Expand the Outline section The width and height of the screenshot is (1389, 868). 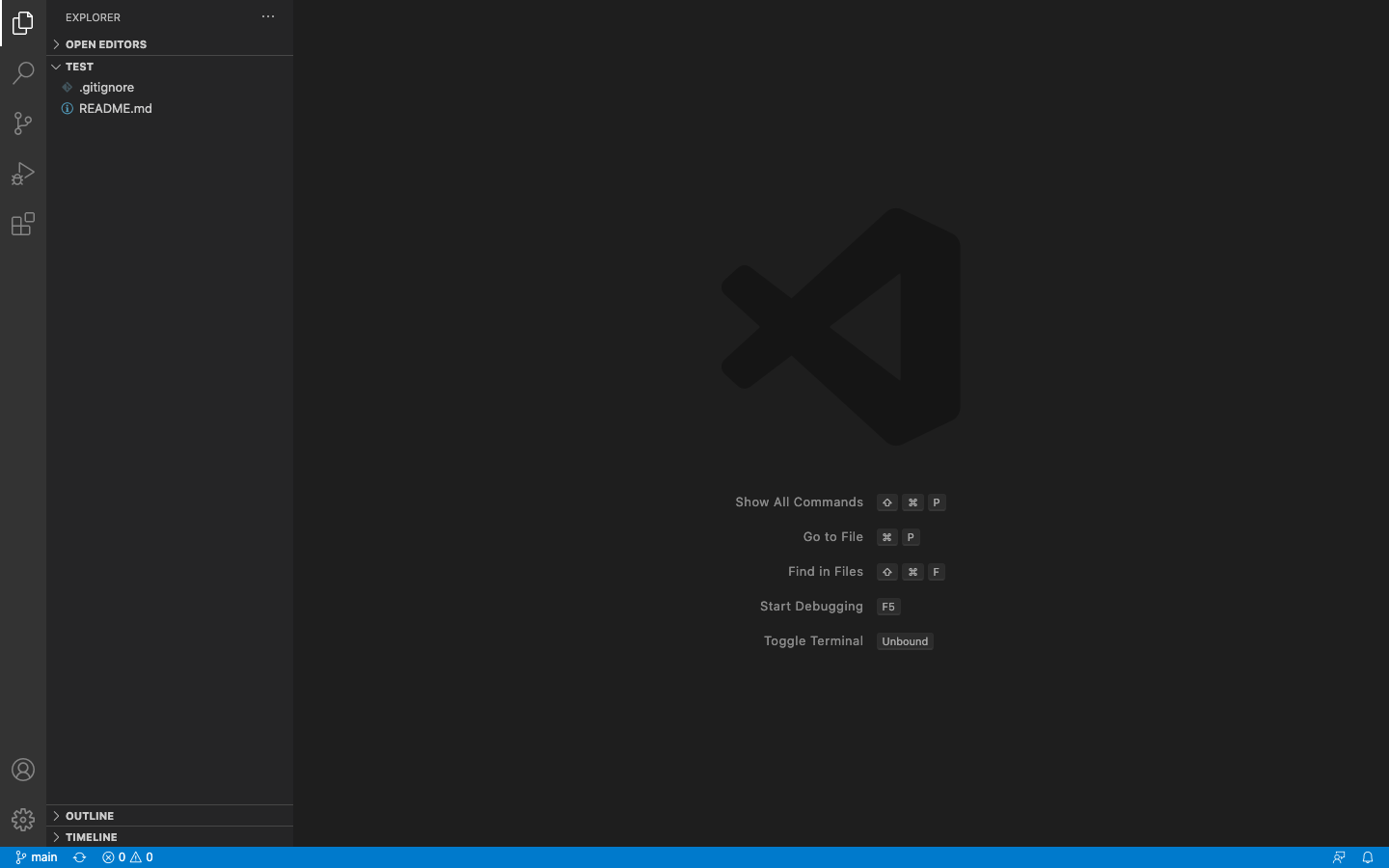click(90, 816)
